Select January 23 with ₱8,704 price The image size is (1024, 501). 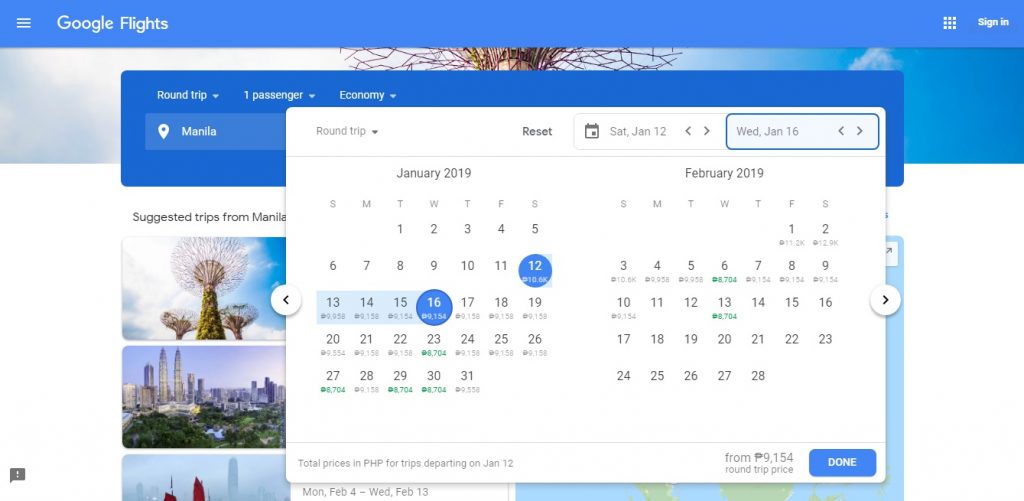434,344
